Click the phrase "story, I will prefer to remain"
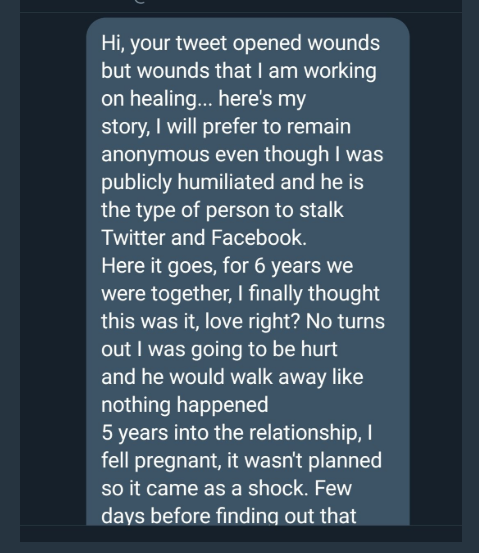This screenshot has height=553, width=479. (x=226, y=127)
